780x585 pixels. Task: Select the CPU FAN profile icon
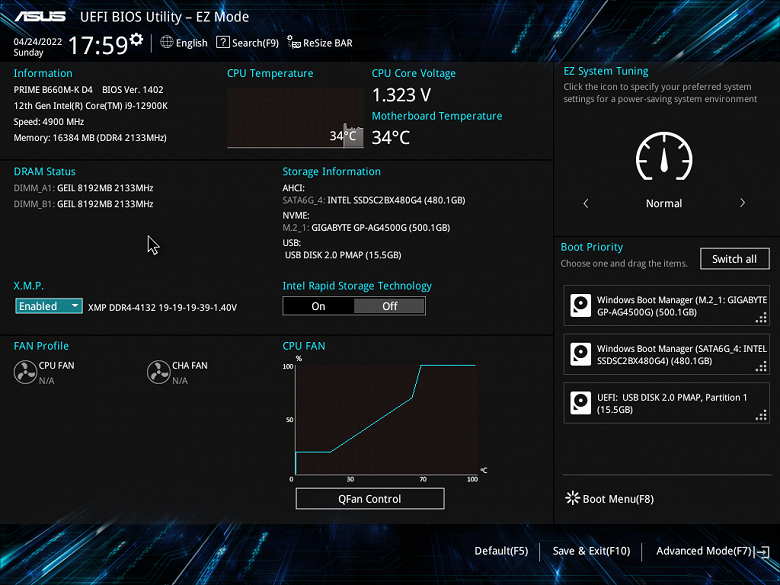point(25,372)
